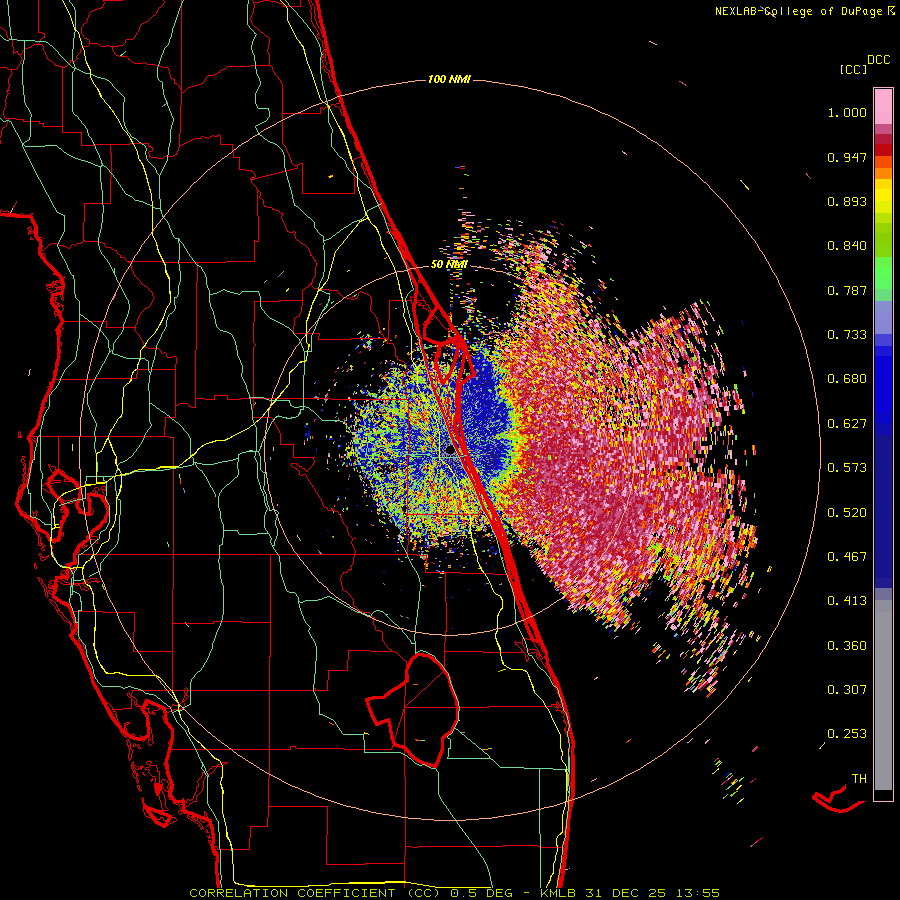Click the "50 NMI" range ring label

click(449, 265)
